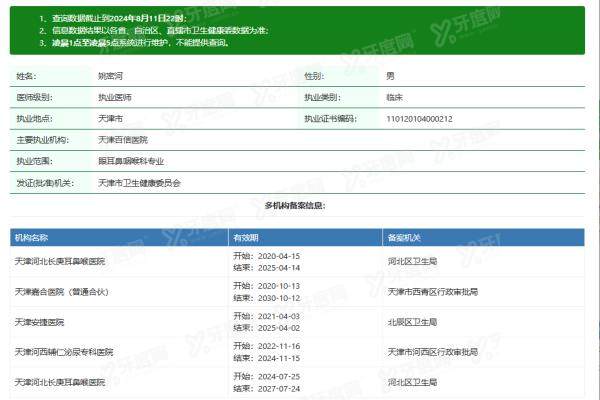Select 天津河北长庚耳鼻喉医院 in the 2020-04-15 row

(60, 261)
